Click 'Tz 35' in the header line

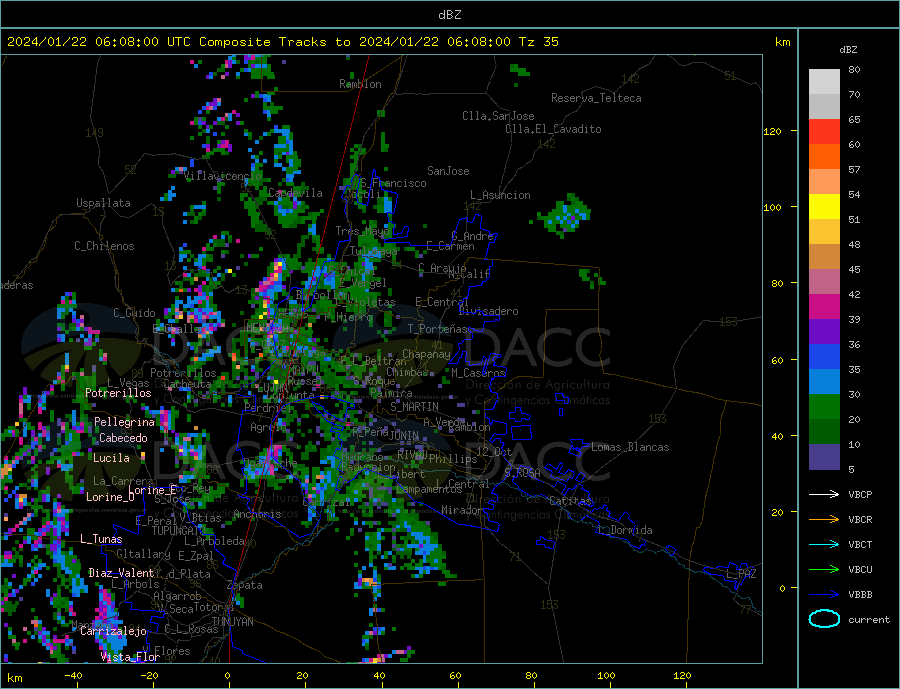coord(538,42)
